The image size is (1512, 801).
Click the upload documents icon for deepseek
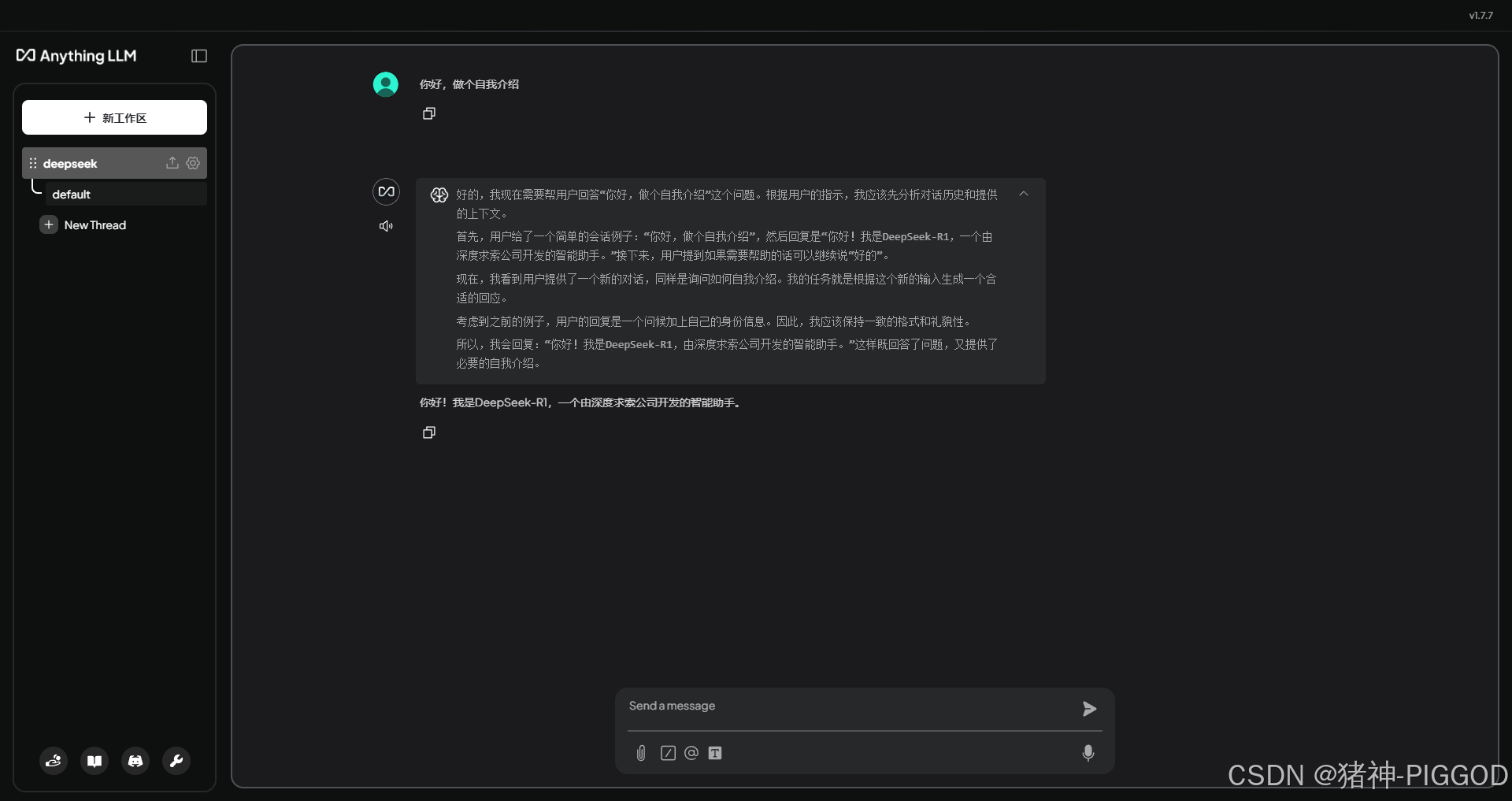tap(172, 163)
